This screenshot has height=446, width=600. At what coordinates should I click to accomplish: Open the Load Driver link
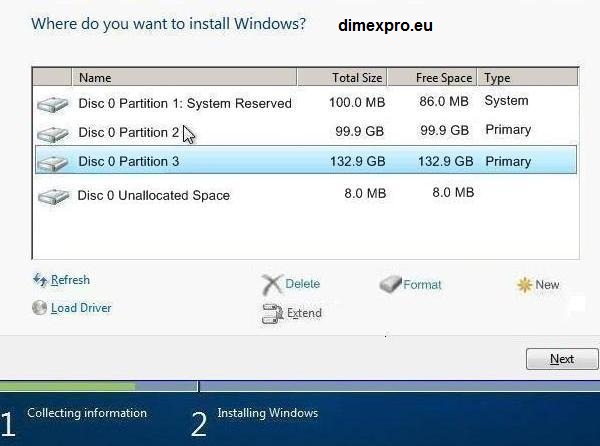(81, 308)
